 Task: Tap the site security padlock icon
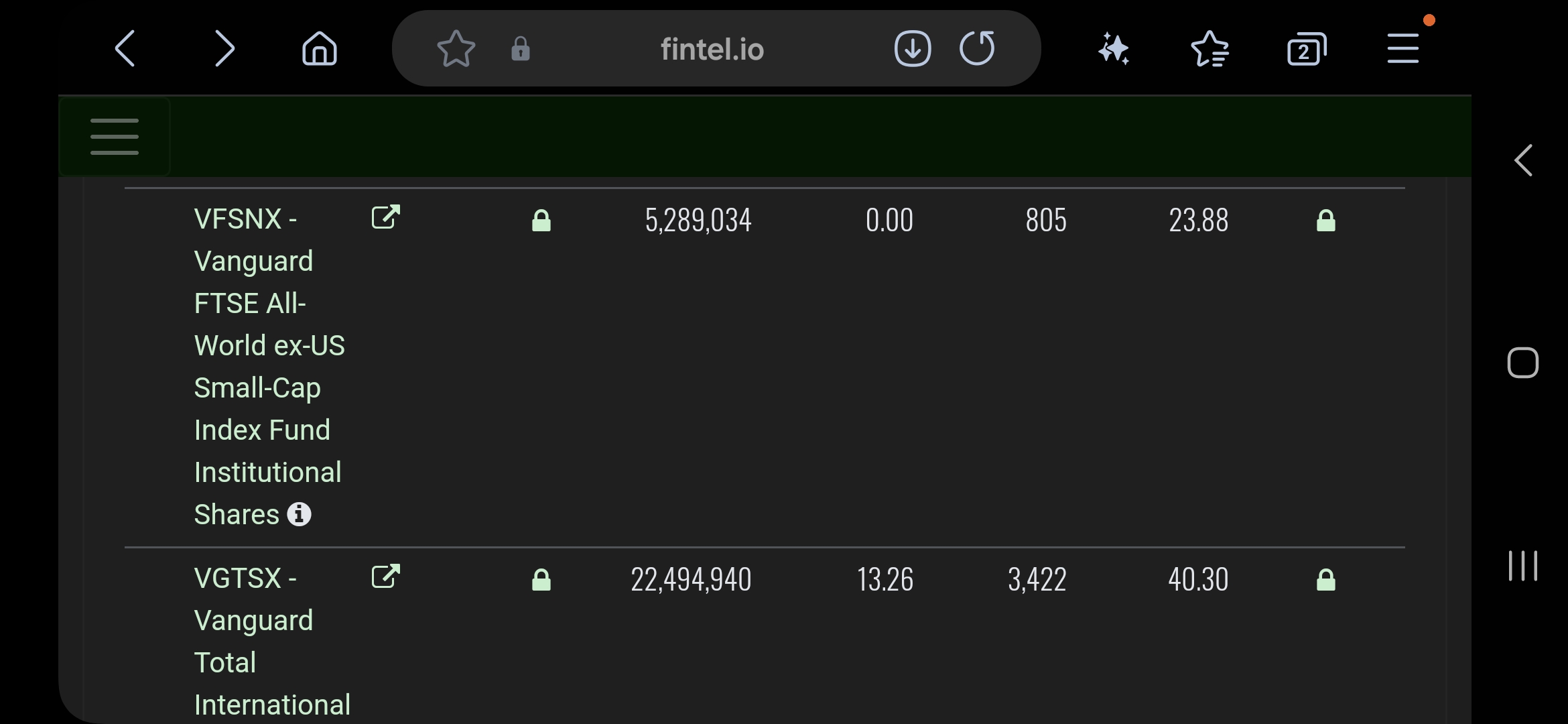[521, 48]
